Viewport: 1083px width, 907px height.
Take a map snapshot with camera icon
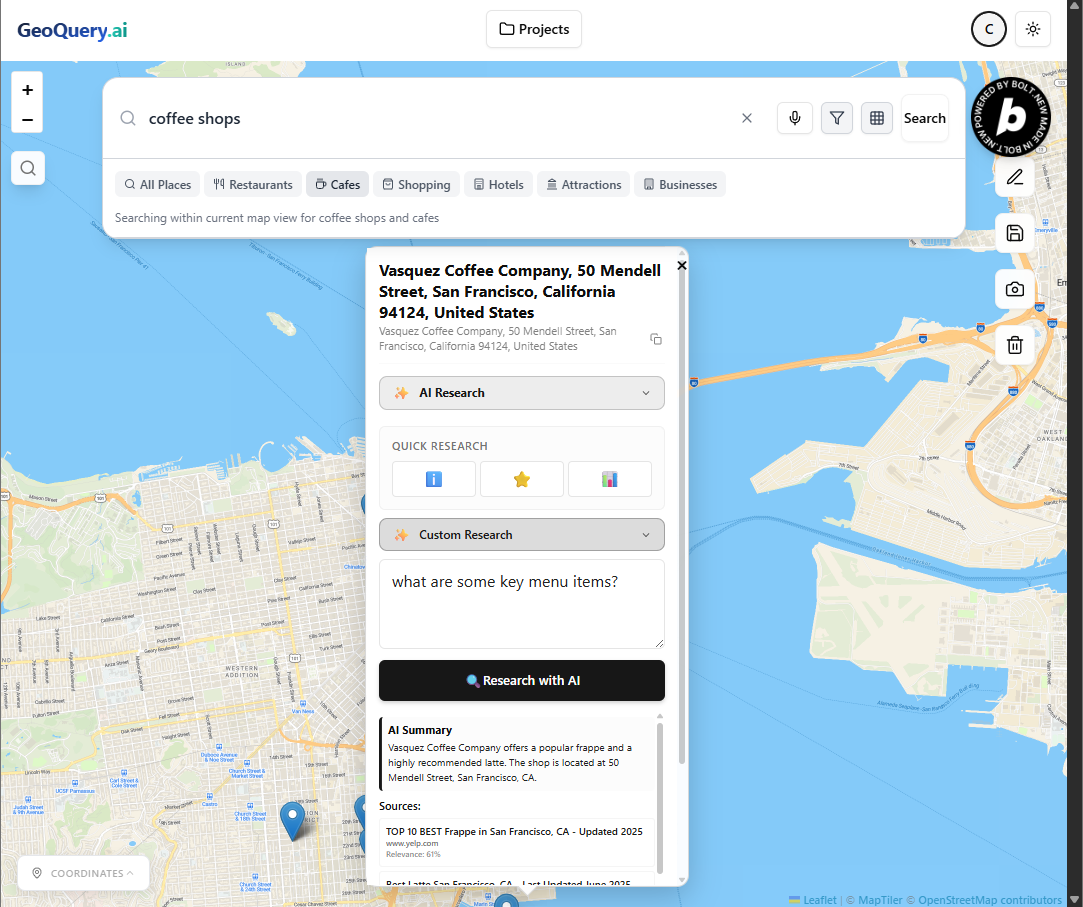(1015, 289)
